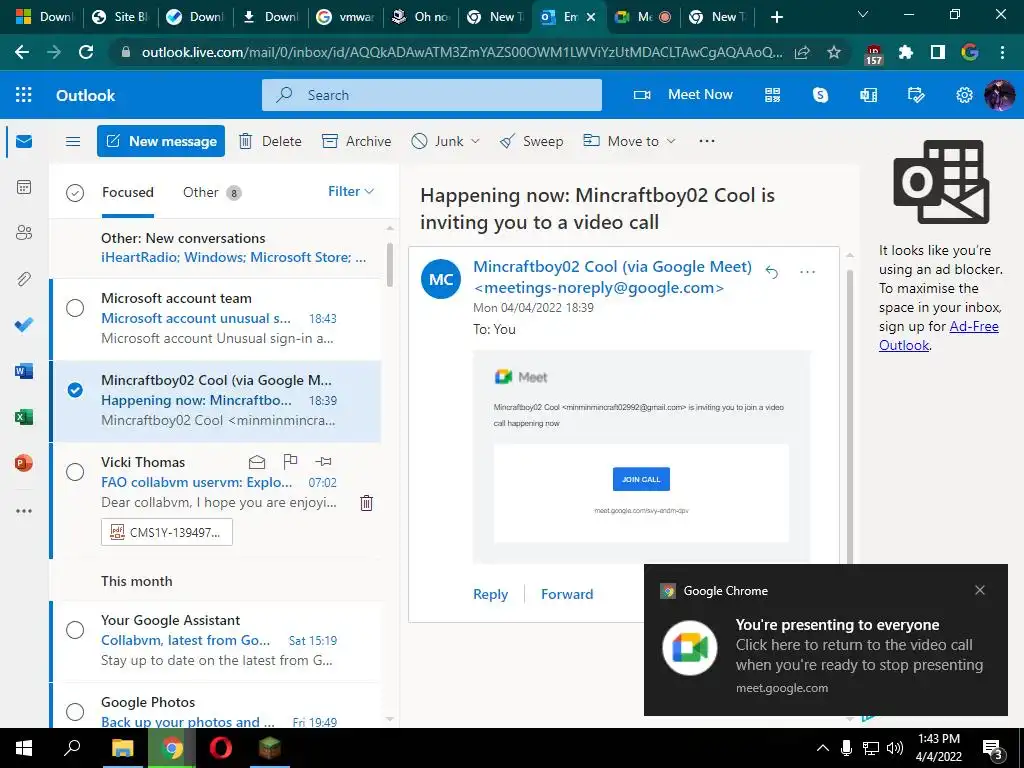Switch to the Oh no Chrome tab

click(x=421, y=17)
